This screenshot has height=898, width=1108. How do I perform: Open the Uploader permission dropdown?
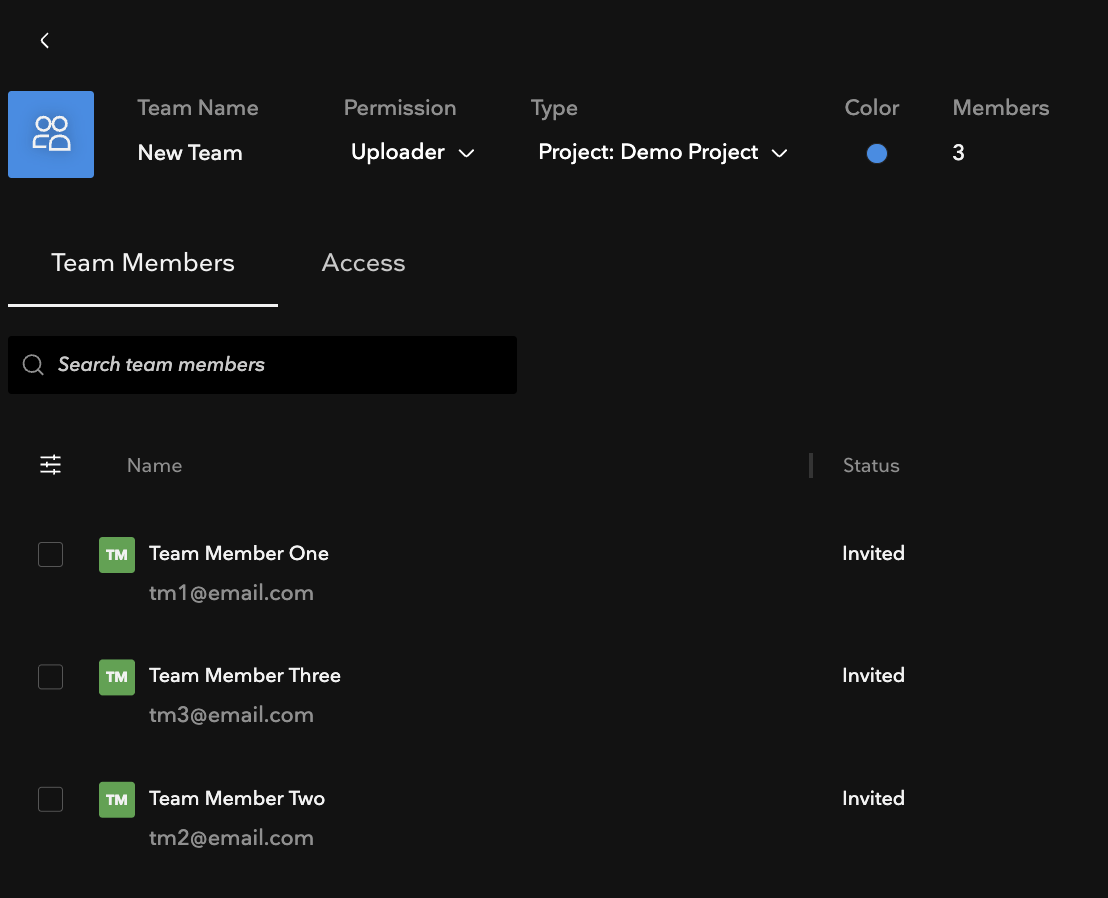click(x=413, y=152)
